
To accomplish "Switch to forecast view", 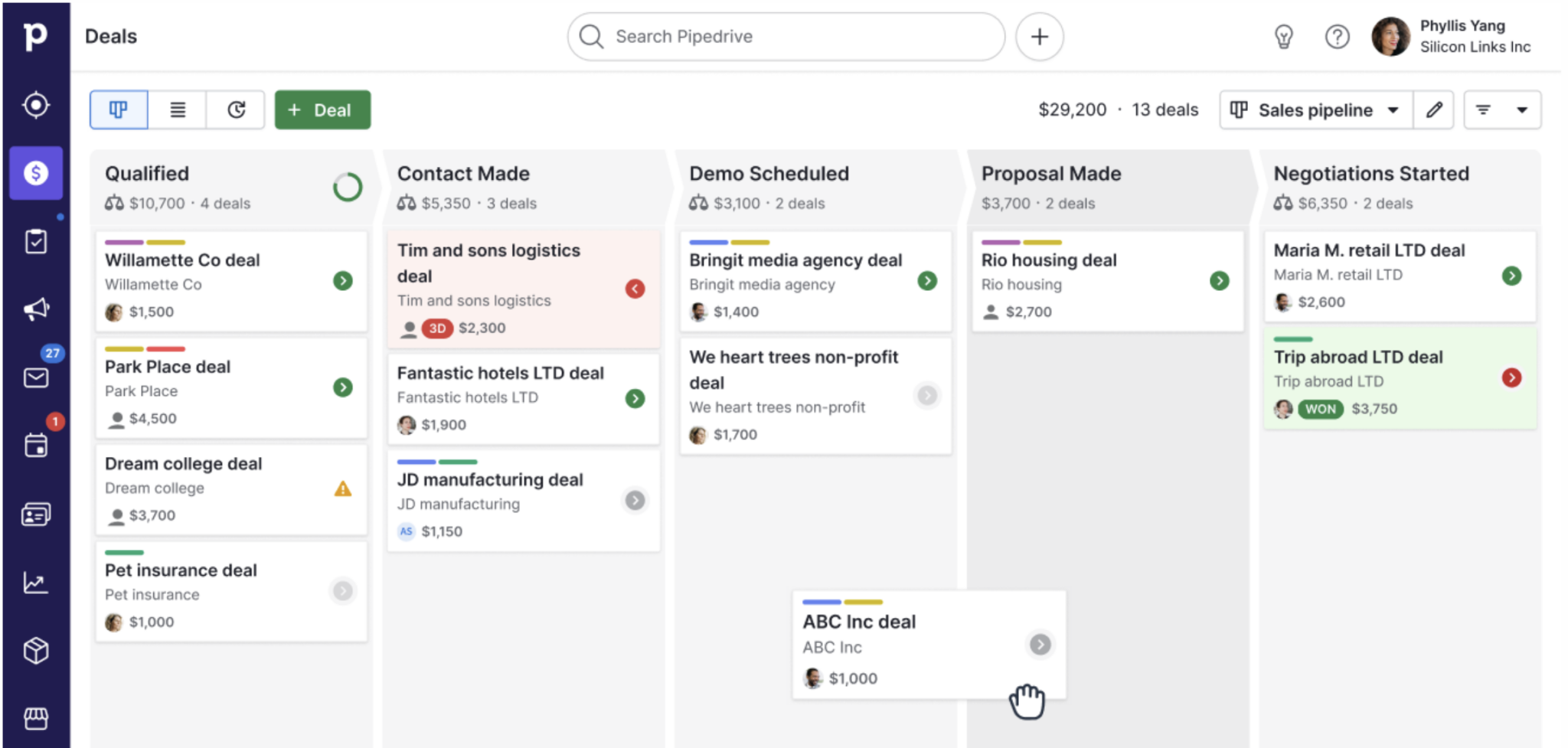I will coord(236,109).
